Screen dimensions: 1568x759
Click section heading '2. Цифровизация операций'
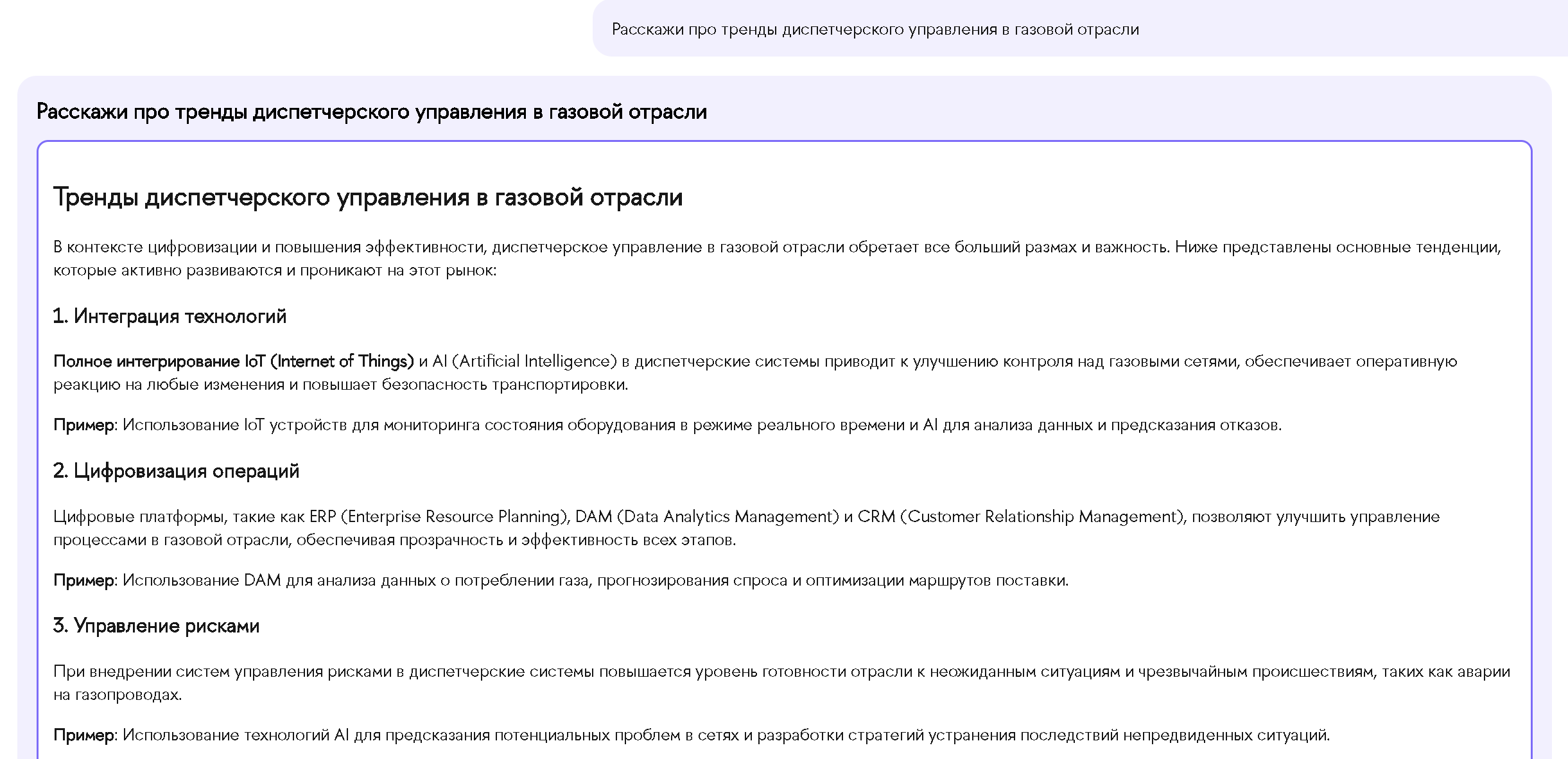point(176,471)
